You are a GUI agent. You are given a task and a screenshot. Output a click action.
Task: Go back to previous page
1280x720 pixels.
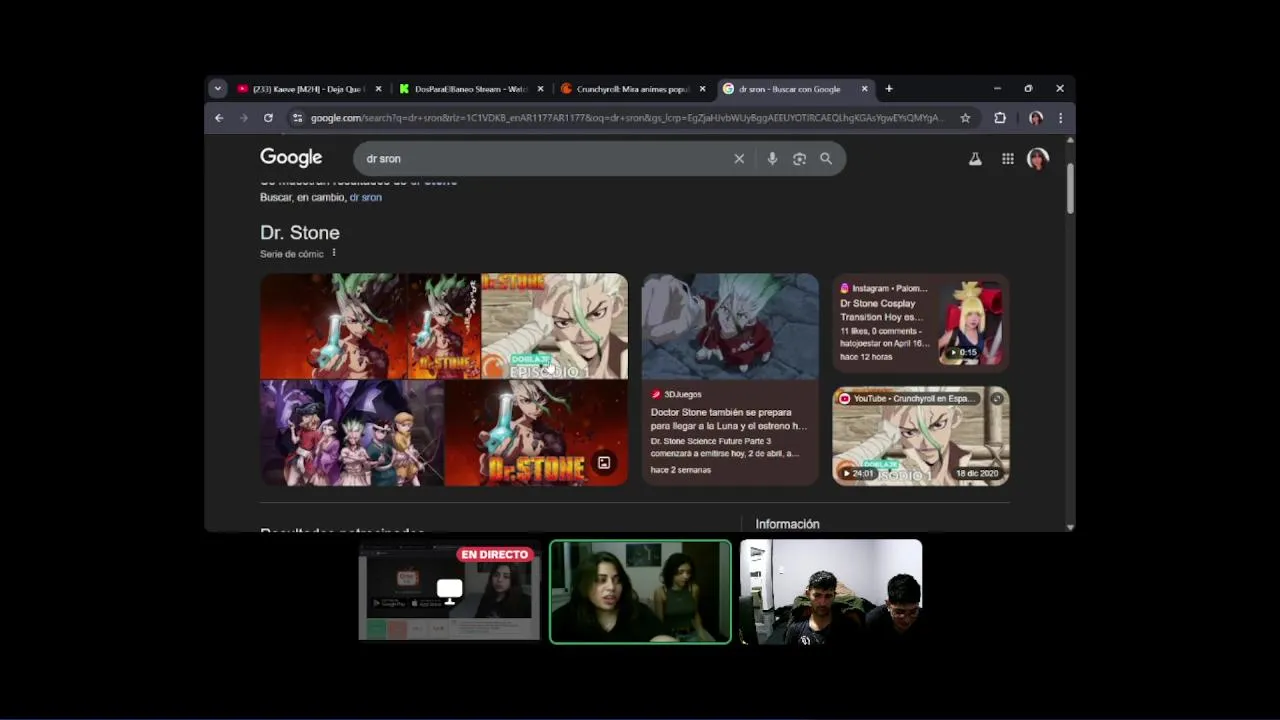[219, 118]
